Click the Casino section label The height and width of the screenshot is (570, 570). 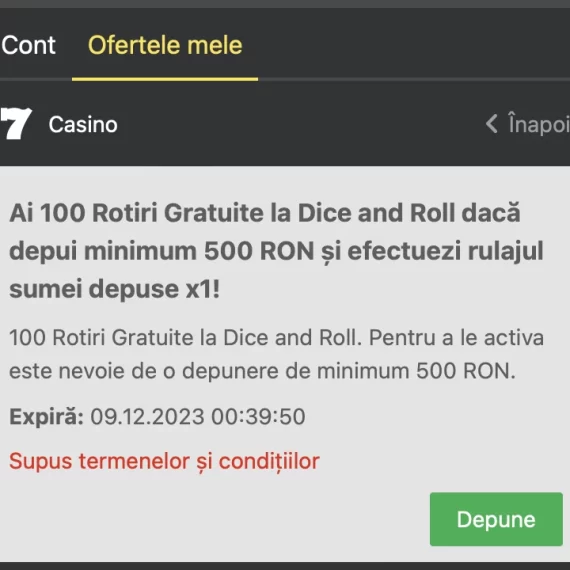(83, 125)
